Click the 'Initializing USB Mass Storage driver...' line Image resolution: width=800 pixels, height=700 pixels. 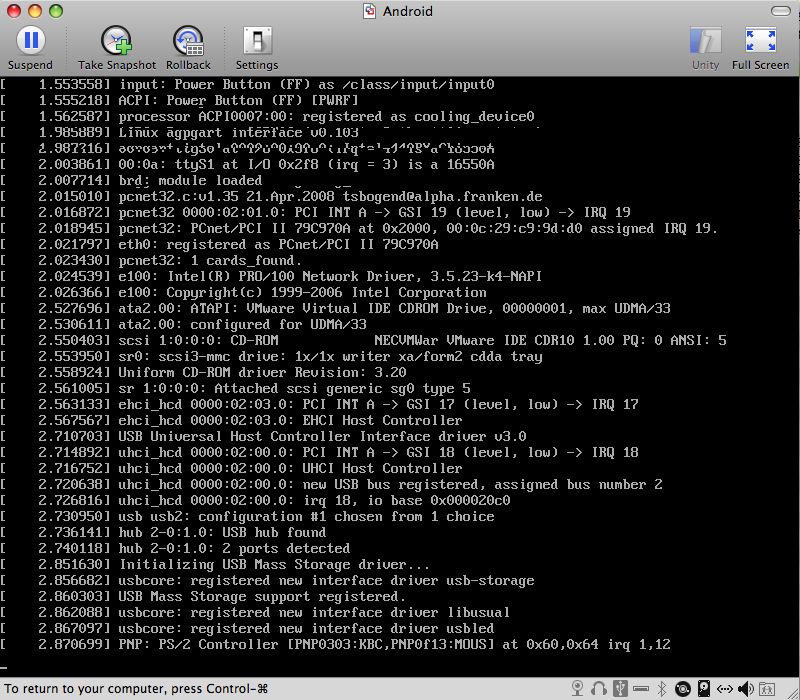274,564
